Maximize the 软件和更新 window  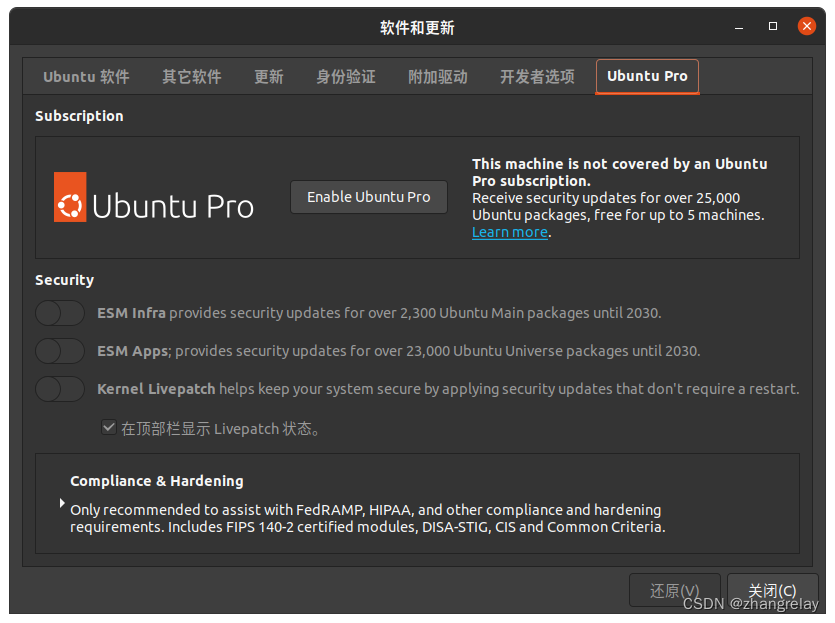point(773,26)
